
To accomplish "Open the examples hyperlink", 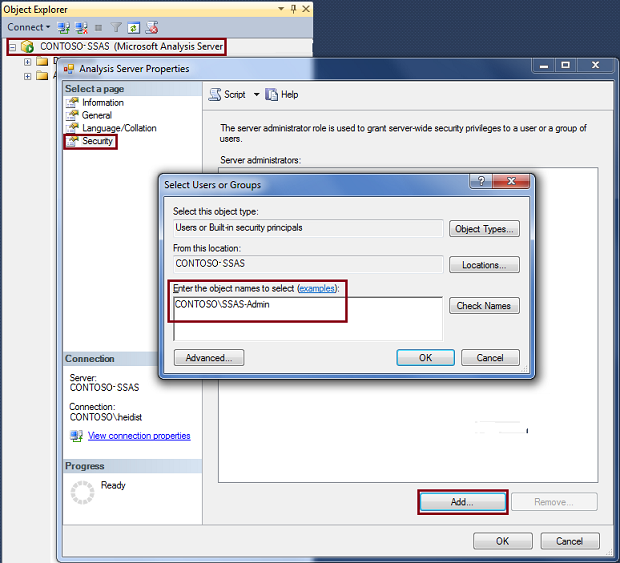I will coord(317,288).
